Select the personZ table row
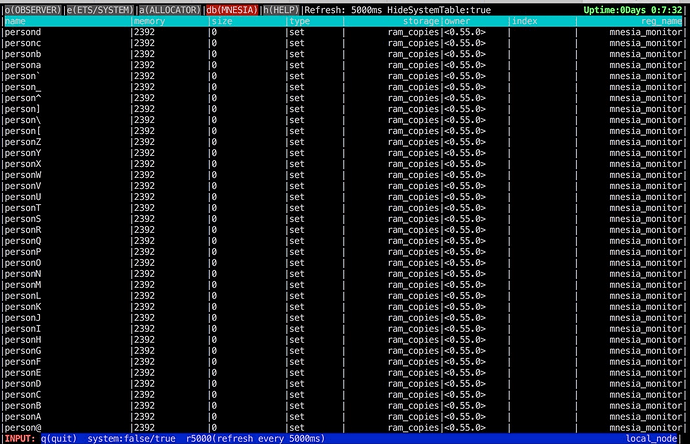This screenshot has width=690, height=444. point(343,142)
